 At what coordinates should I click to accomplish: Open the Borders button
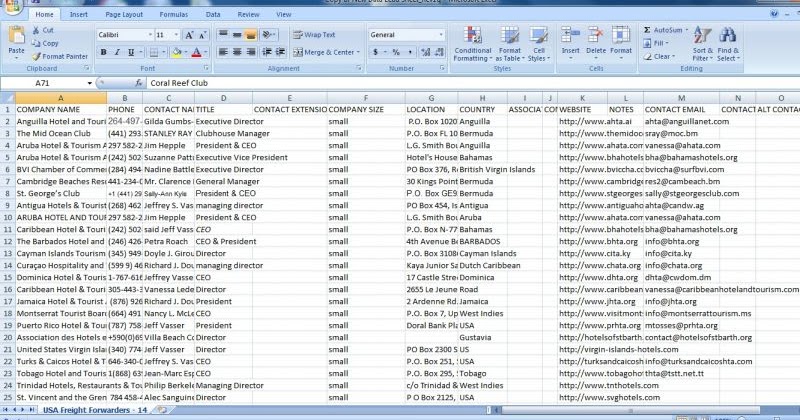tap(154, 52)
